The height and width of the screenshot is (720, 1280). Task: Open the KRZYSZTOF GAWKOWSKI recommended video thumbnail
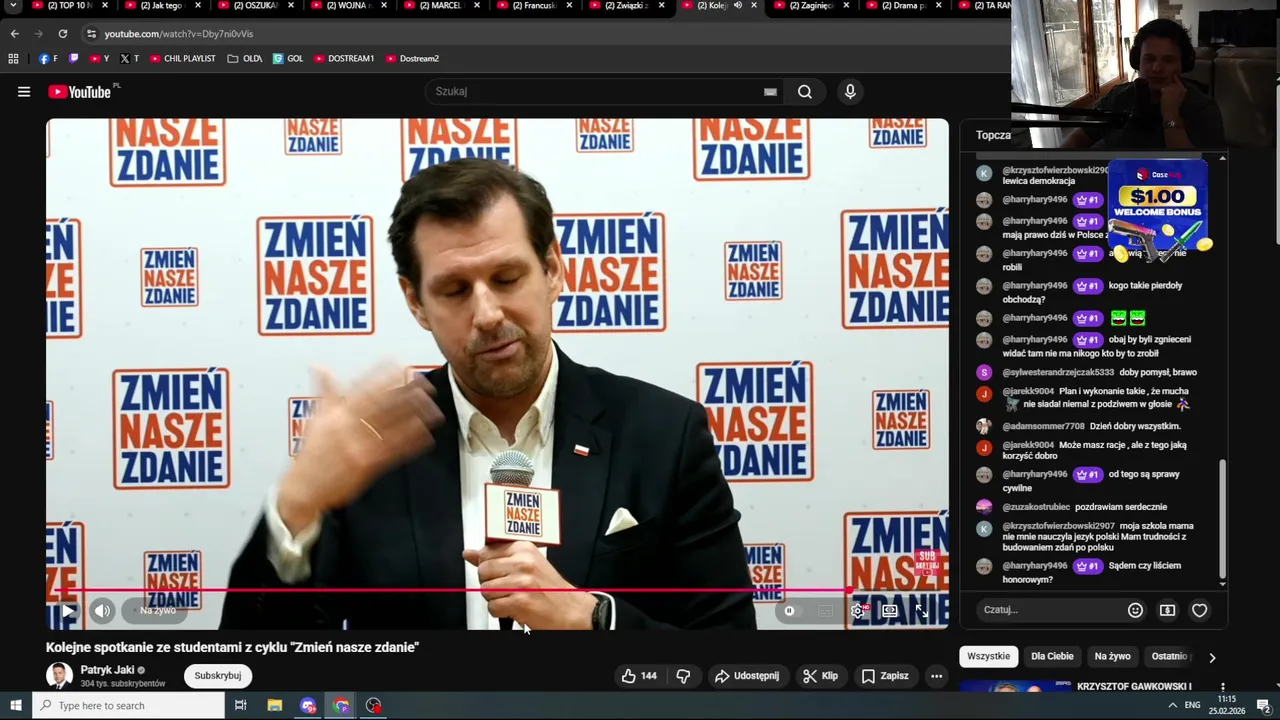(1015, 686)
